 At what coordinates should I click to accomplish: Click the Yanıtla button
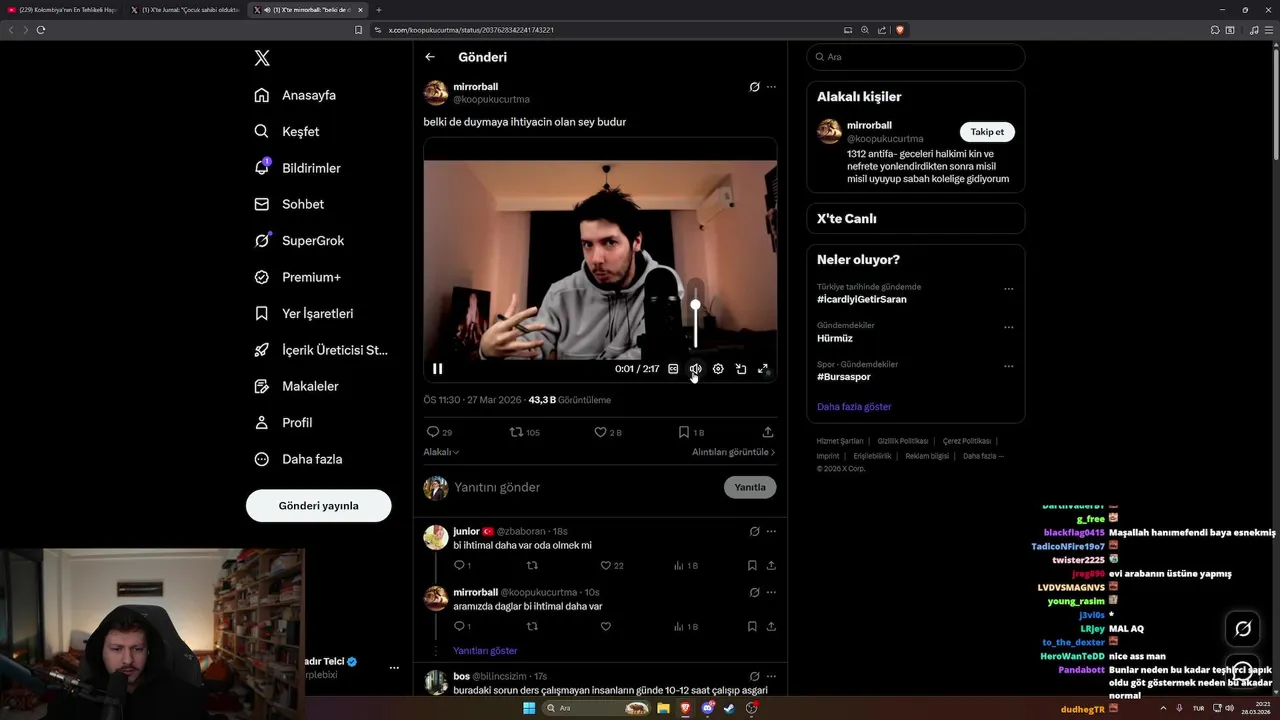click(x=750, y=487)
